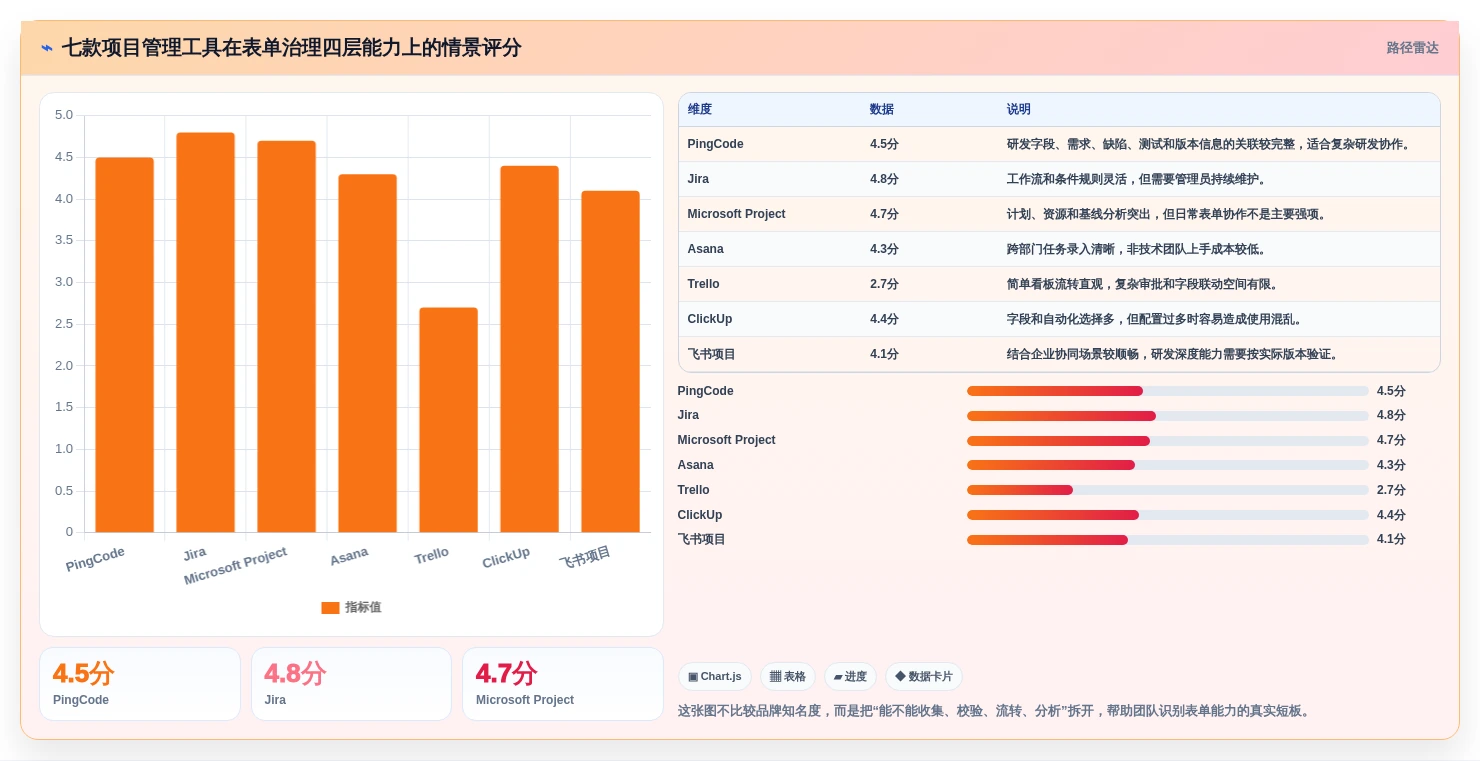Click the 路径雷达 label in header
Image resolution: width=1480 pixels, height=761 pixels.
pyautogui.click(x=1412, y=48)
